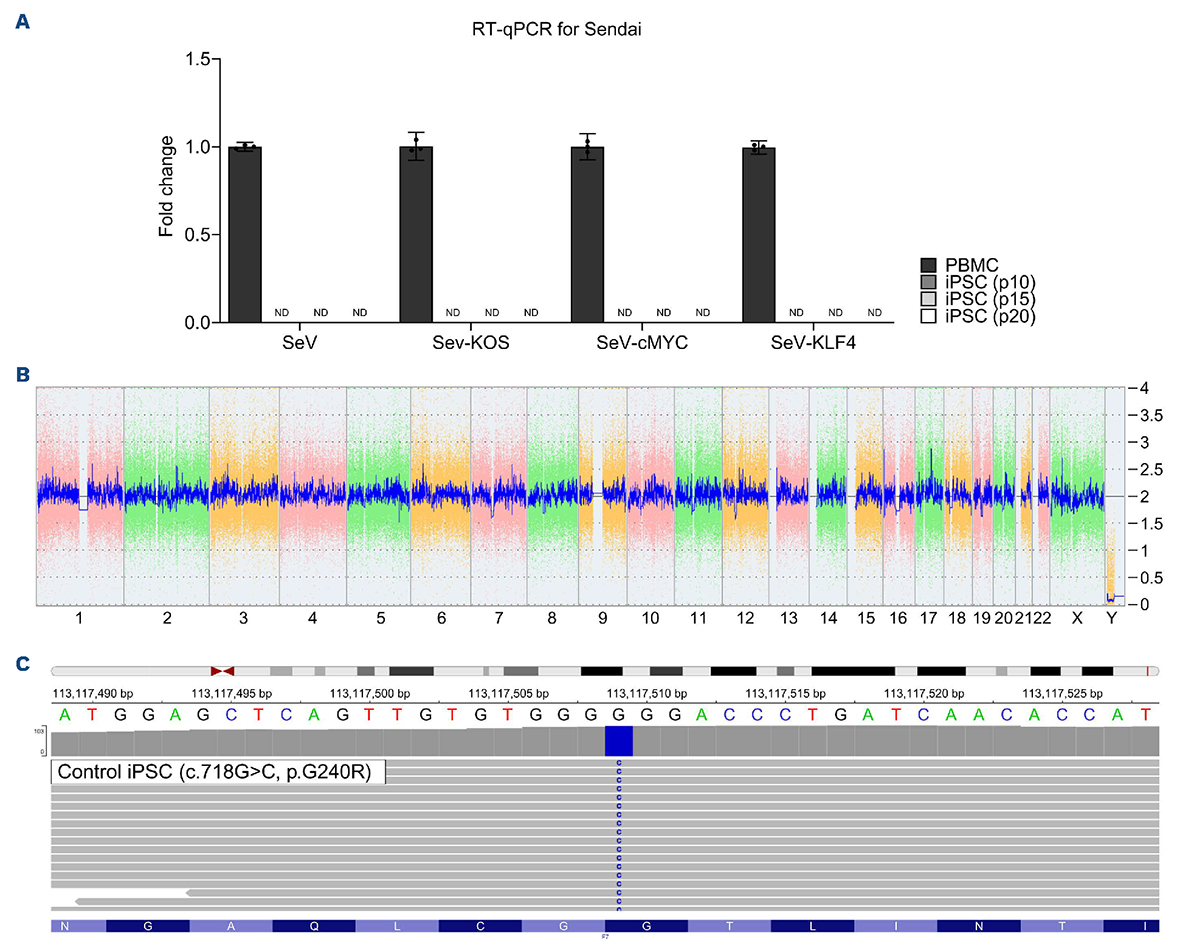1194x942 pixels.
Task: Select the PBMC bar for SeV-cMYC
Action: pyautogui.click(x=587, y=234)
